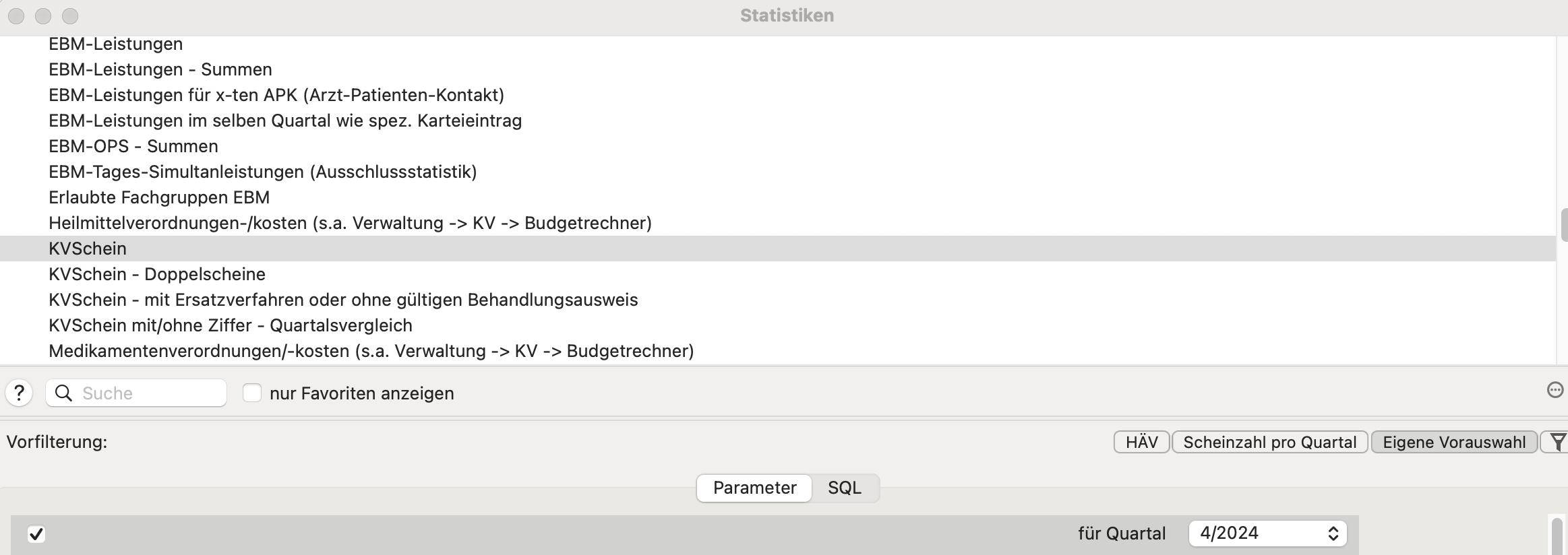The width and height of the screenshot is (1568, 555).
Task: Select 'EBM-Leistungen - Summen' entry
Action: [160, 69]
